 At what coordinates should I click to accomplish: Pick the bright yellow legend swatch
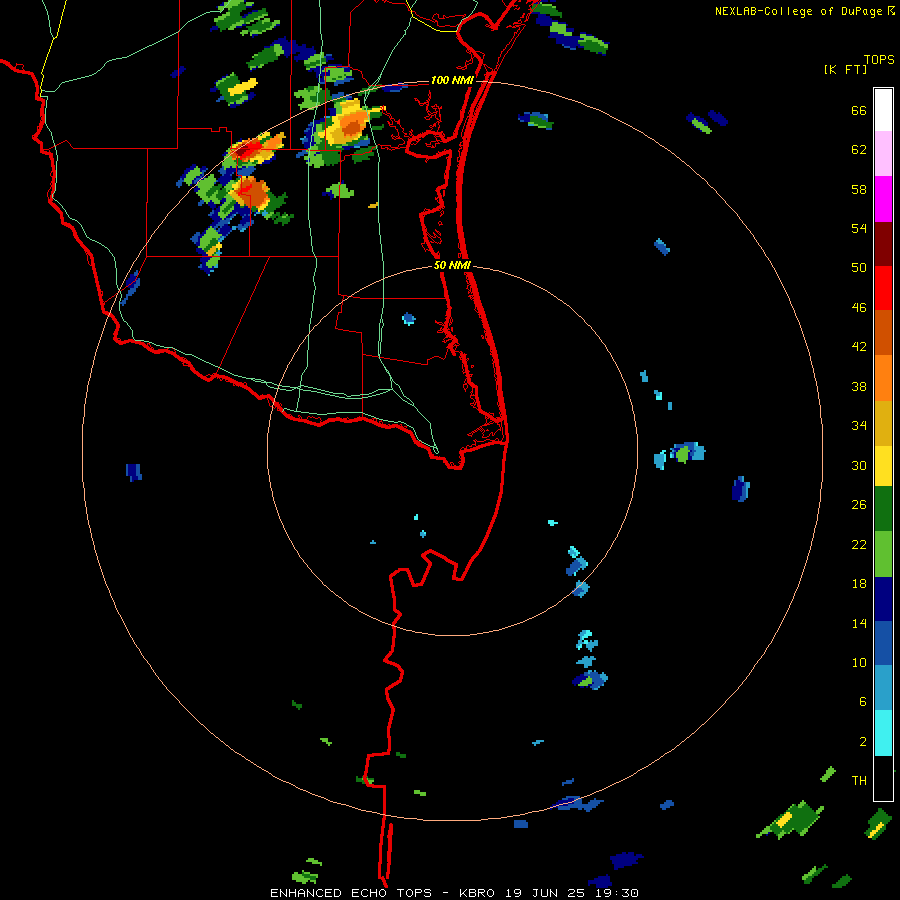point(883,466)
